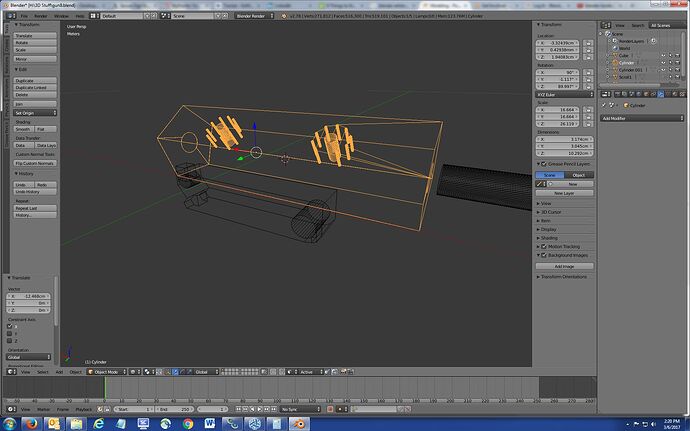690x431 pixels.
Task: Click the Duplicate Linked button
Action: (35, 88)
